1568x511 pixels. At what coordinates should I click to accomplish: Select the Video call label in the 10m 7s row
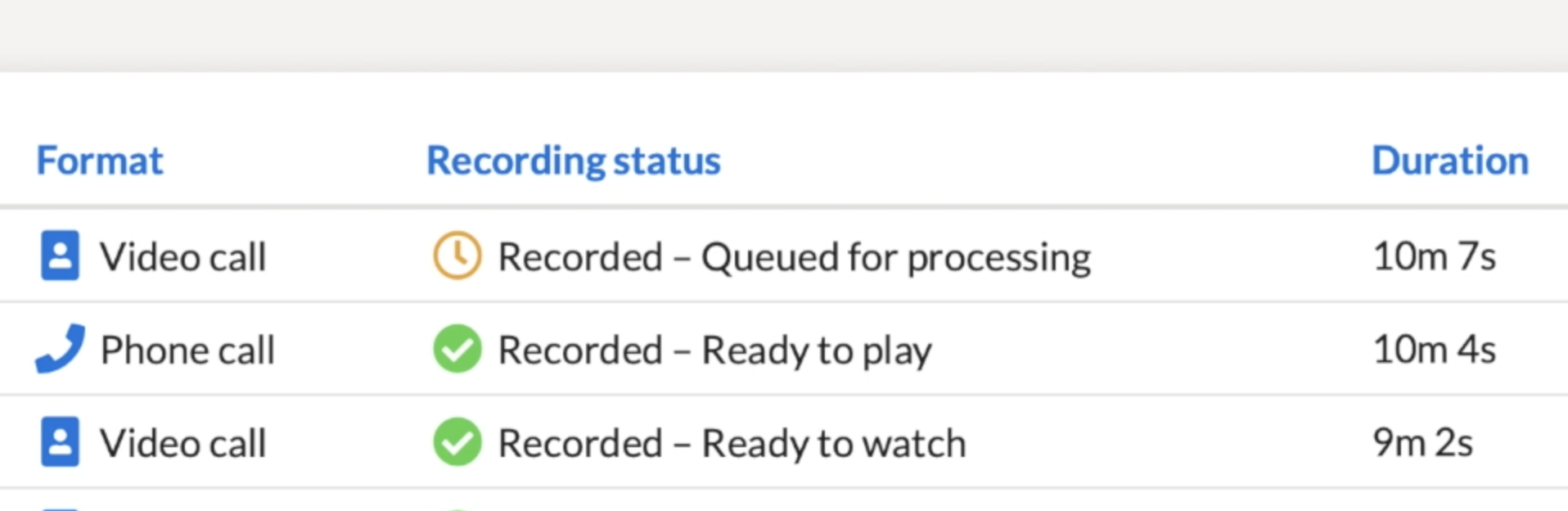point(183,257)
